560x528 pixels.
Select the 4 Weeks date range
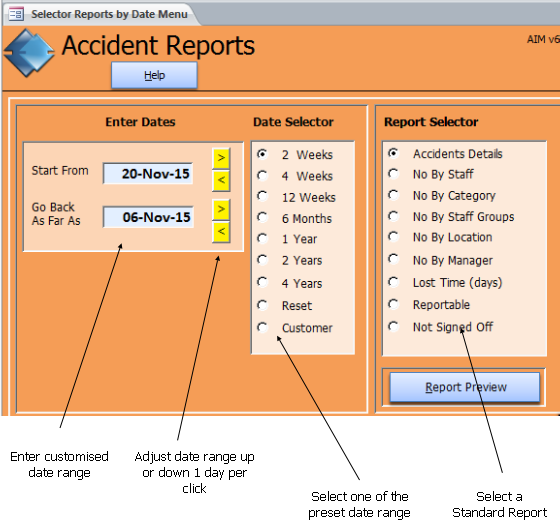pyautogui.click(x=295, y=176)
